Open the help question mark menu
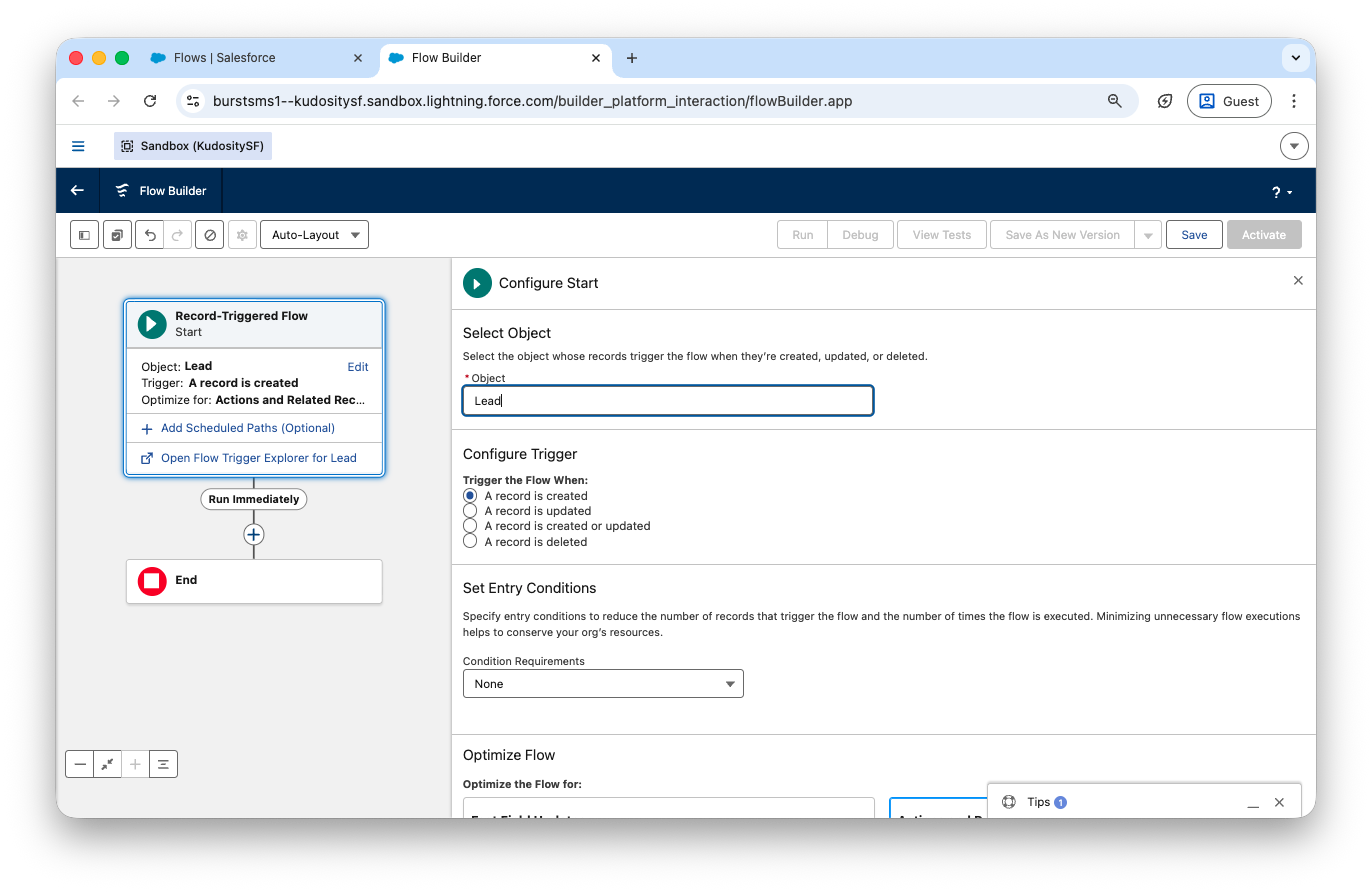Viewport: 1372px width, 892px height. click(1281, 192)
